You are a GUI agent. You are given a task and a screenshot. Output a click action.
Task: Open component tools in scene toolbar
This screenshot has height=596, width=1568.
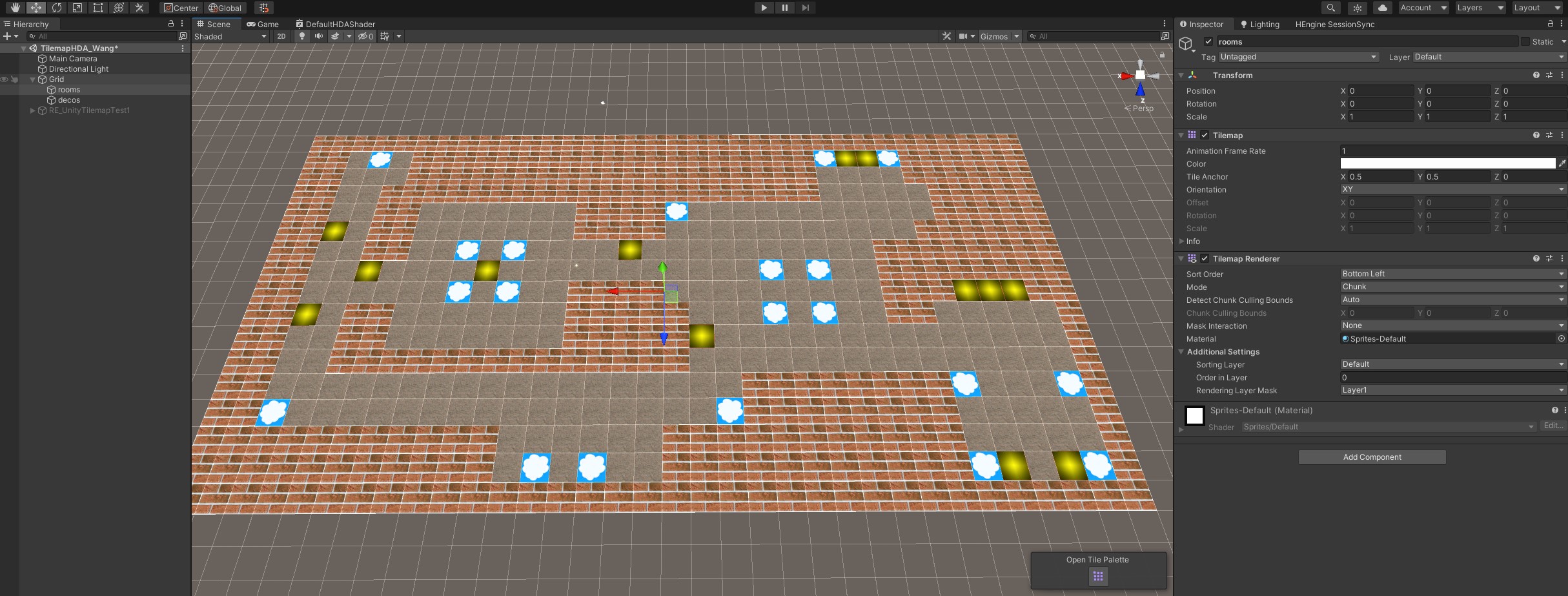tap(946, 36)
